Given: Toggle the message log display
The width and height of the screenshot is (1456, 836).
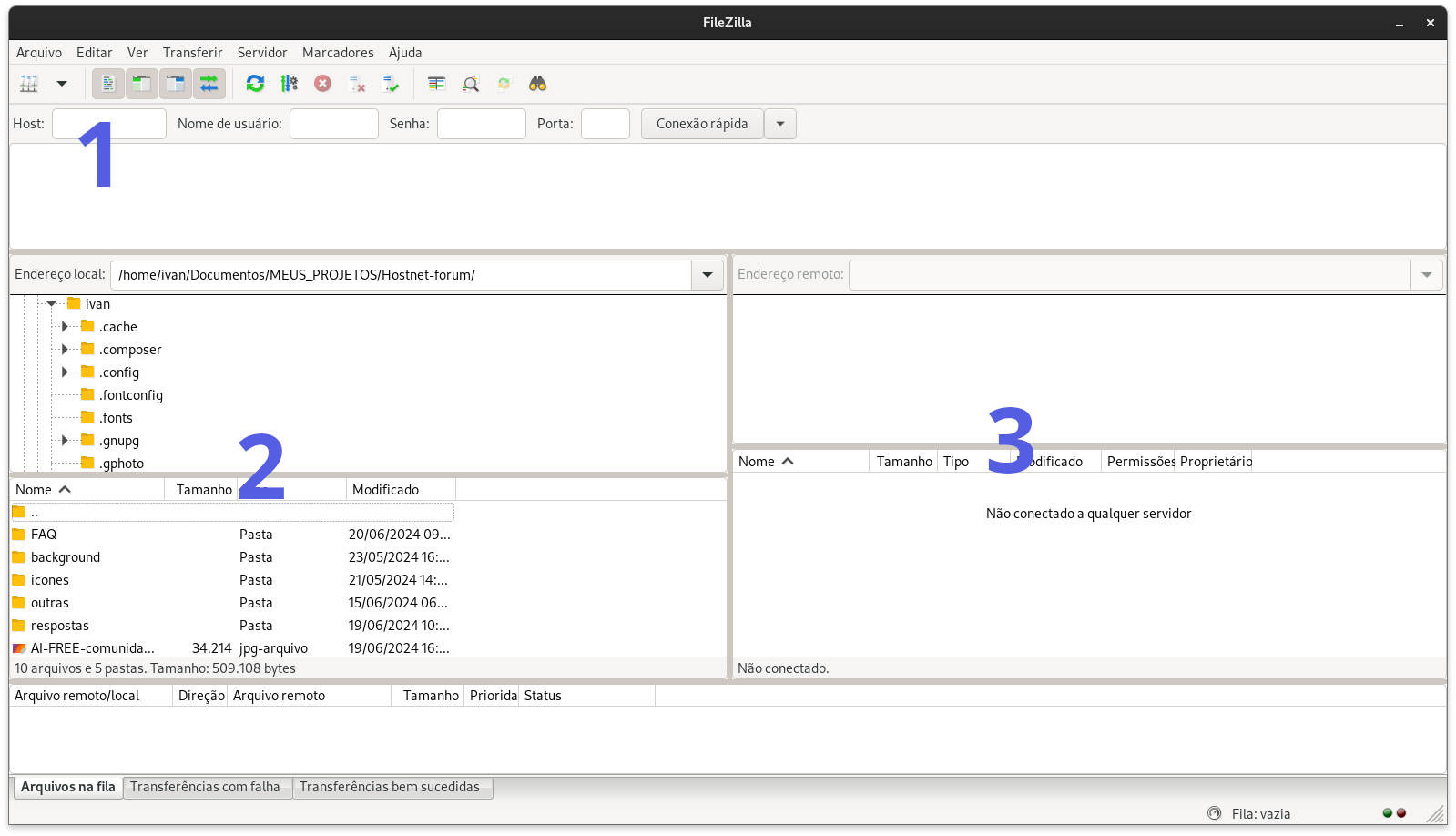Looking at the screenshot, I should coord(107,84).
